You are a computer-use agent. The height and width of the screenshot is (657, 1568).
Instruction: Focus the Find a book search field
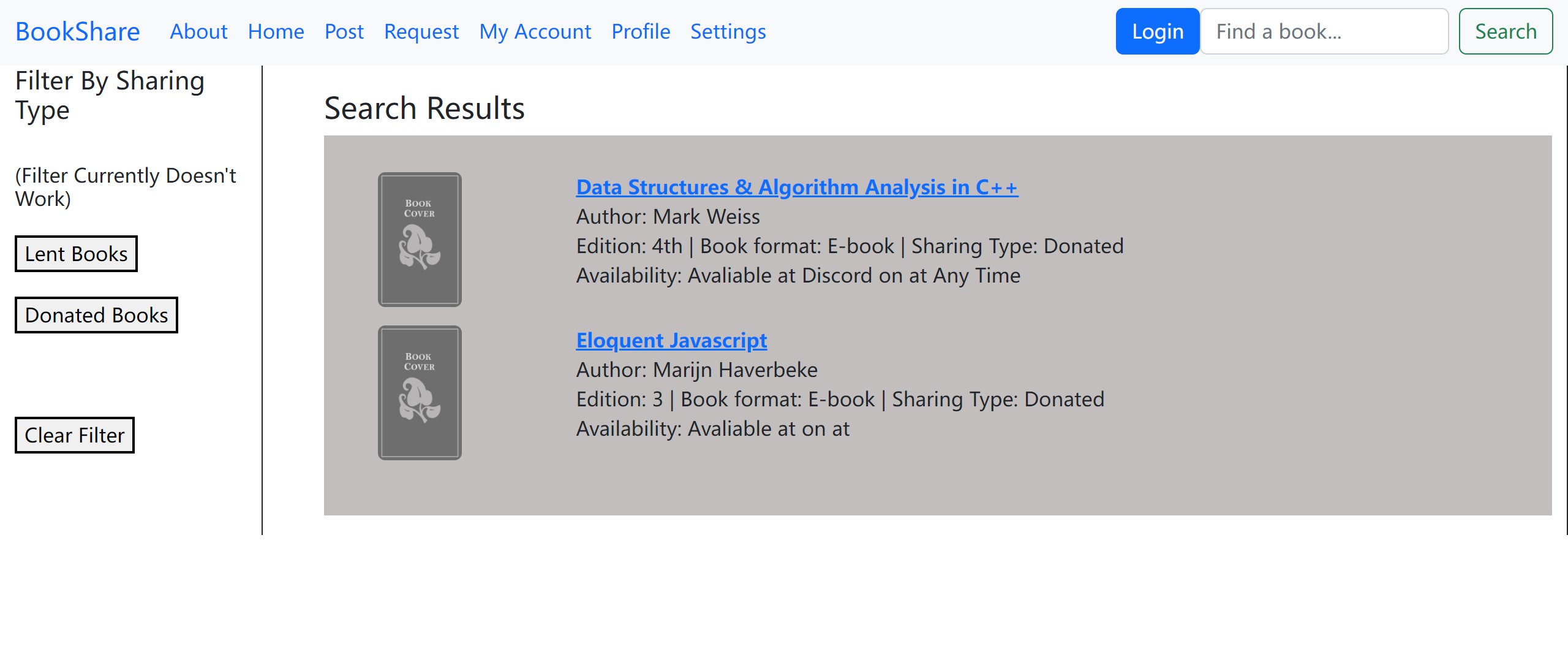click(1324, 31)
